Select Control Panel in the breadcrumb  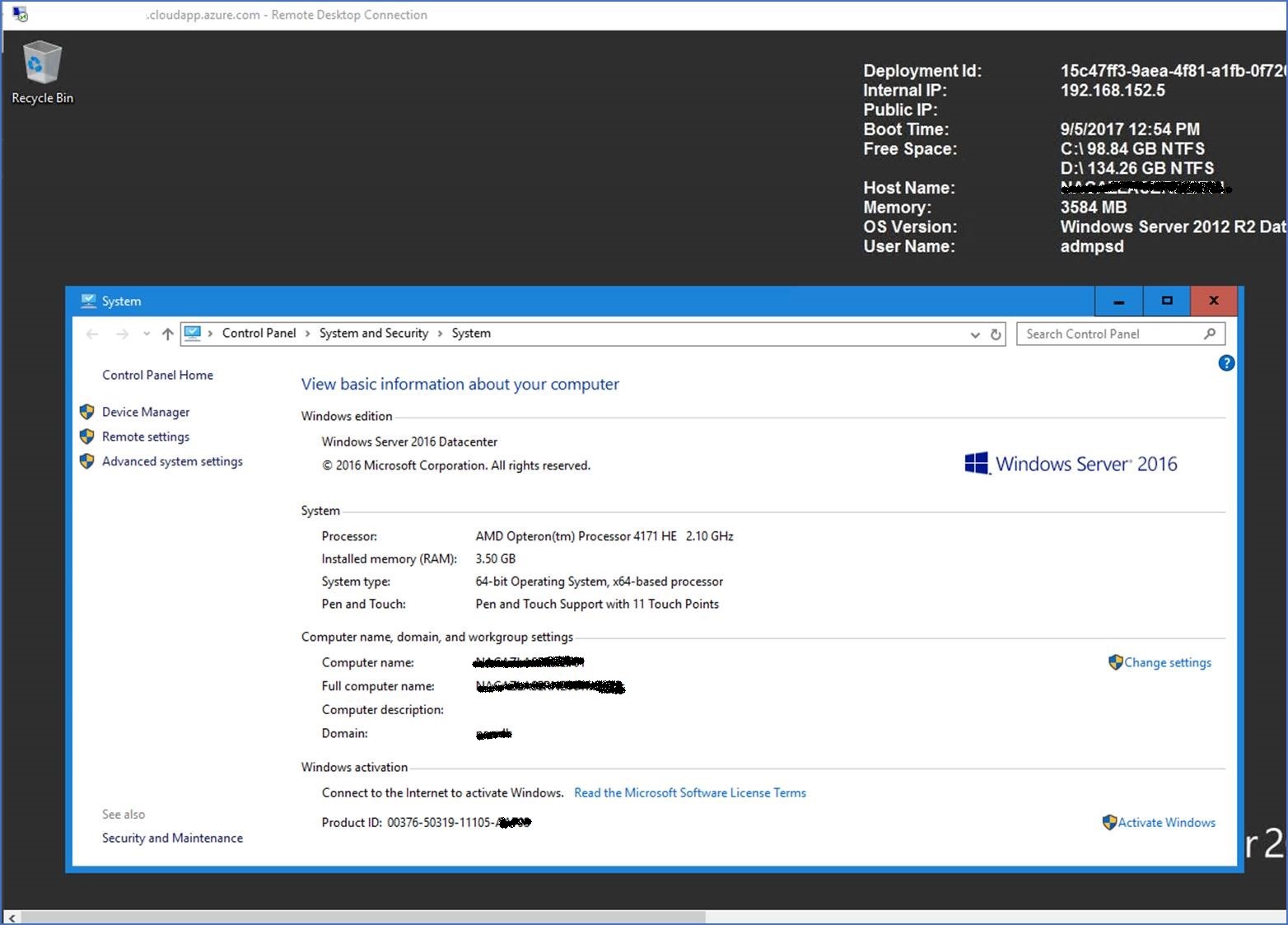(259, 334)
